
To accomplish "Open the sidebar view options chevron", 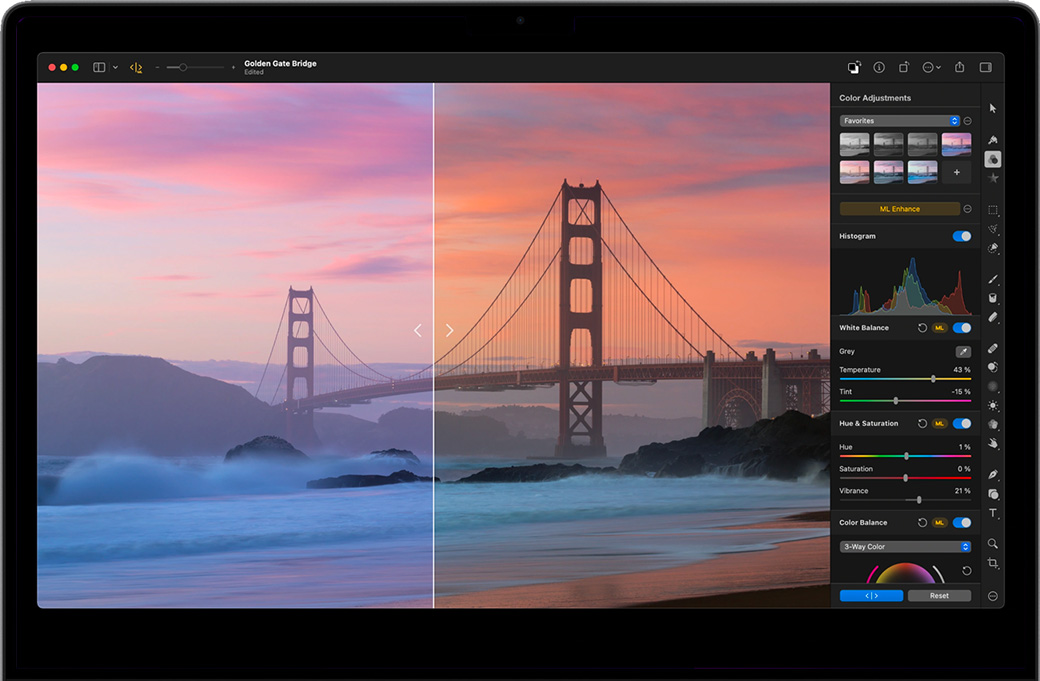I will [115, 67].
